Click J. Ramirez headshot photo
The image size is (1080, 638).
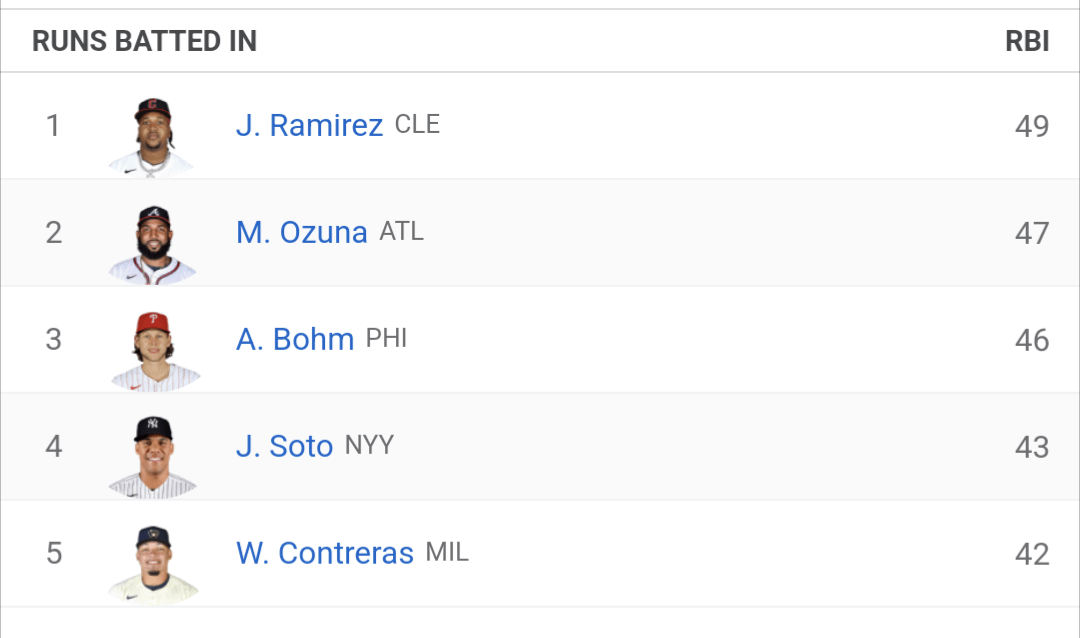click(x=152, y=138)
